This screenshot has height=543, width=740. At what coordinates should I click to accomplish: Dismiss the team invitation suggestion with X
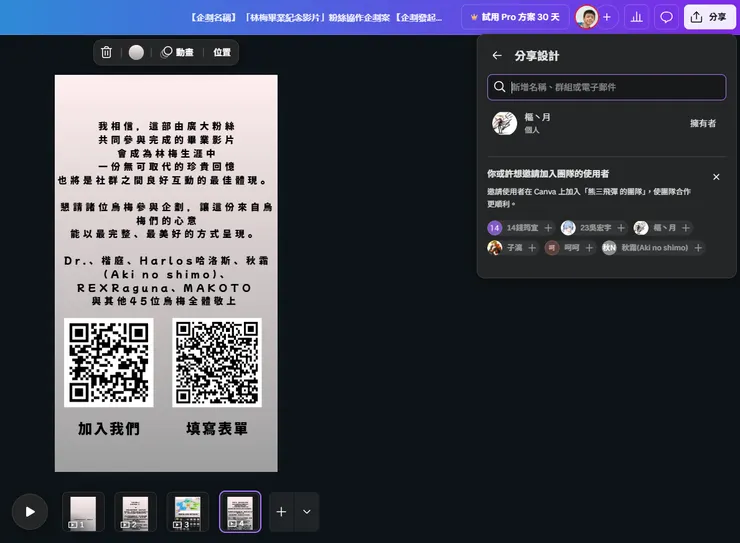pyautogui.click(x=716, y=177)
